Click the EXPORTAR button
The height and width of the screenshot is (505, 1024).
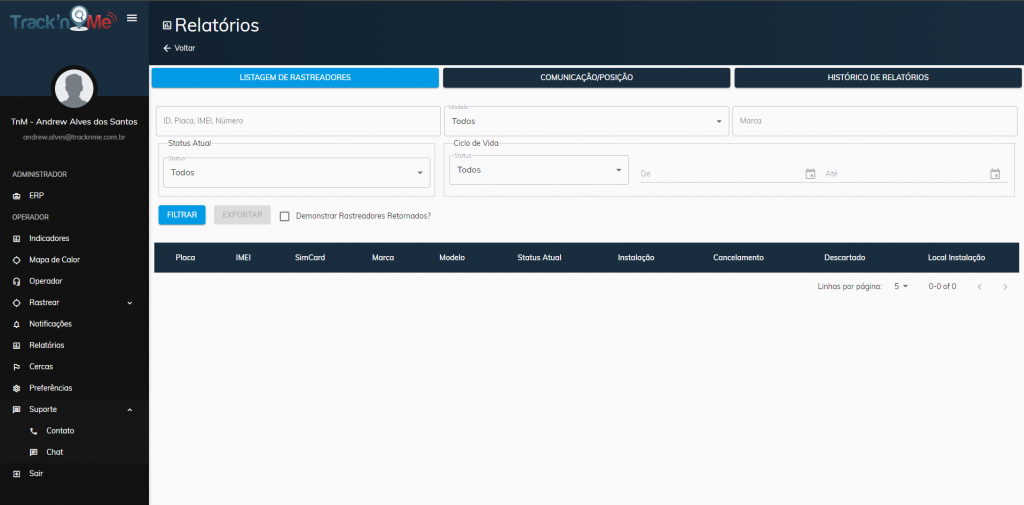[x=242, y=215]
